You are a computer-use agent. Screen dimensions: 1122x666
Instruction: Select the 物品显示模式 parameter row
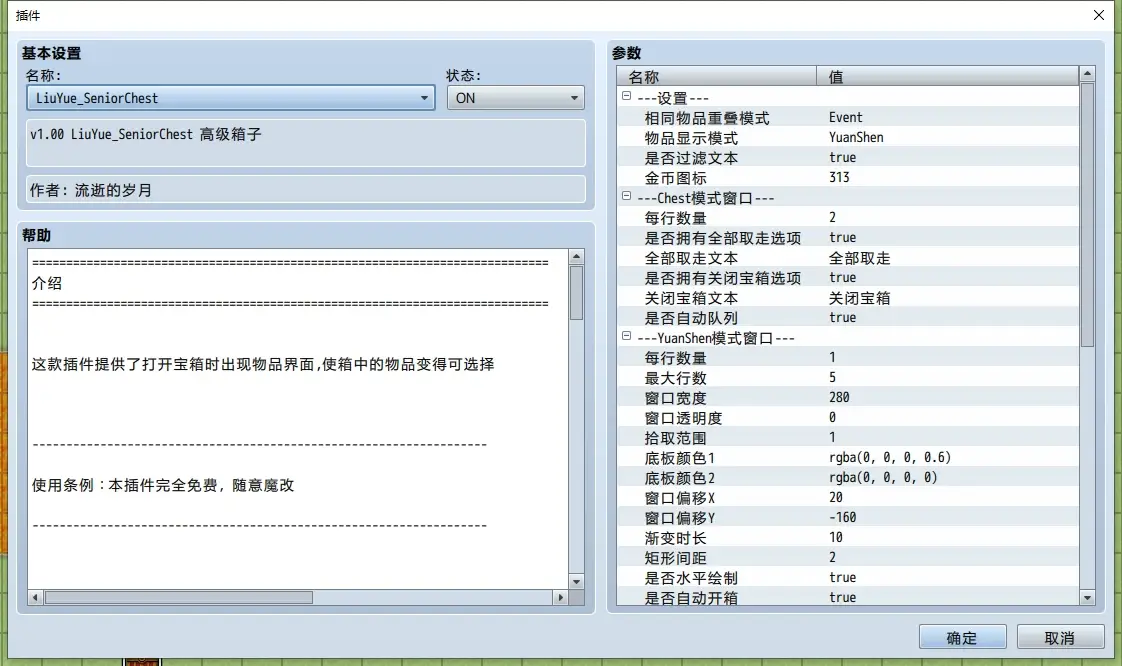[x=848, y=137]
